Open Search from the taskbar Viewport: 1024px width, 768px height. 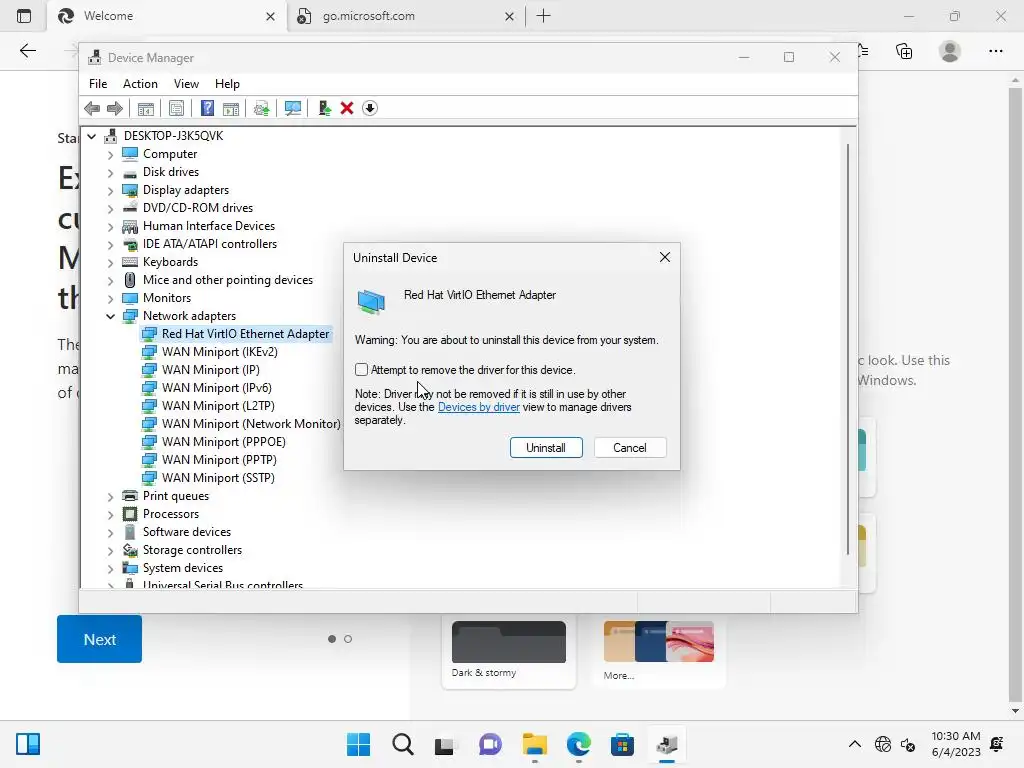(x=402, y=744)
